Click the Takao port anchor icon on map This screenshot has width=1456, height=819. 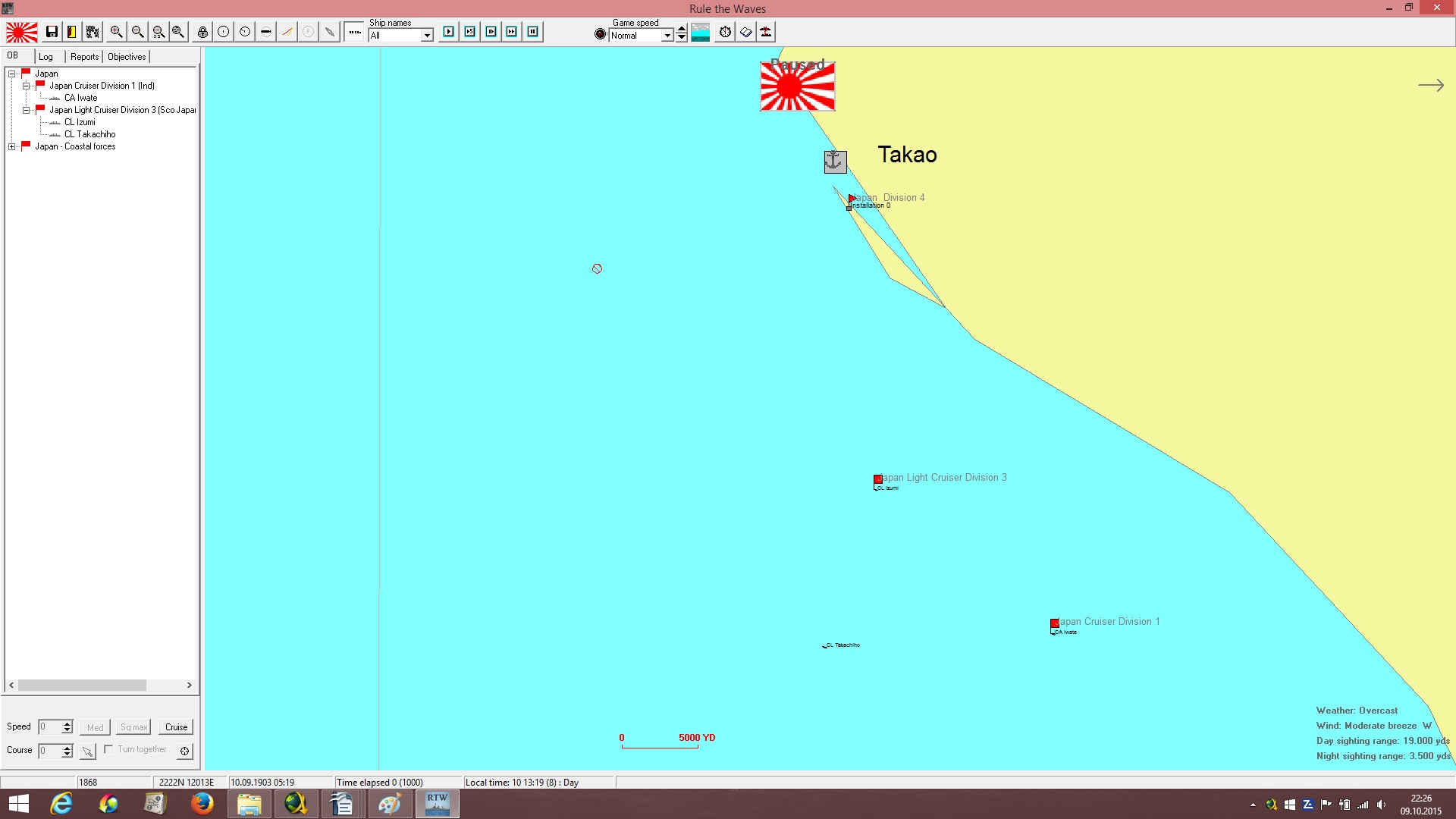click(835, 162)
